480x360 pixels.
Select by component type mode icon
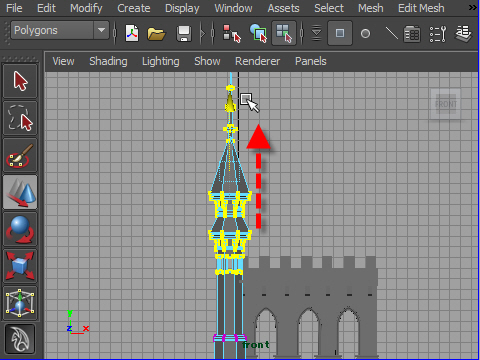(284, 33)
